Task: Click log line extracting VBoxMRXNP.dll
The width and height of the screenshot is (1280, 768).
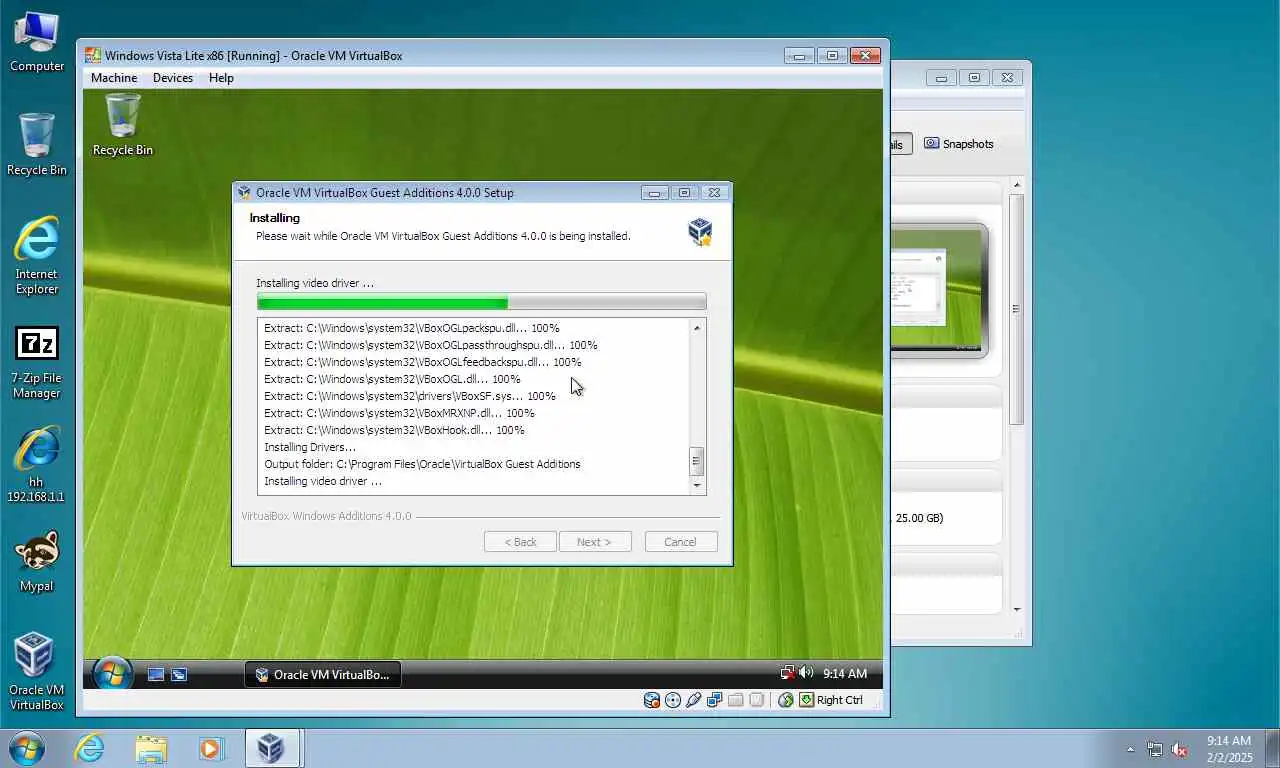Action: click(399, 413)
